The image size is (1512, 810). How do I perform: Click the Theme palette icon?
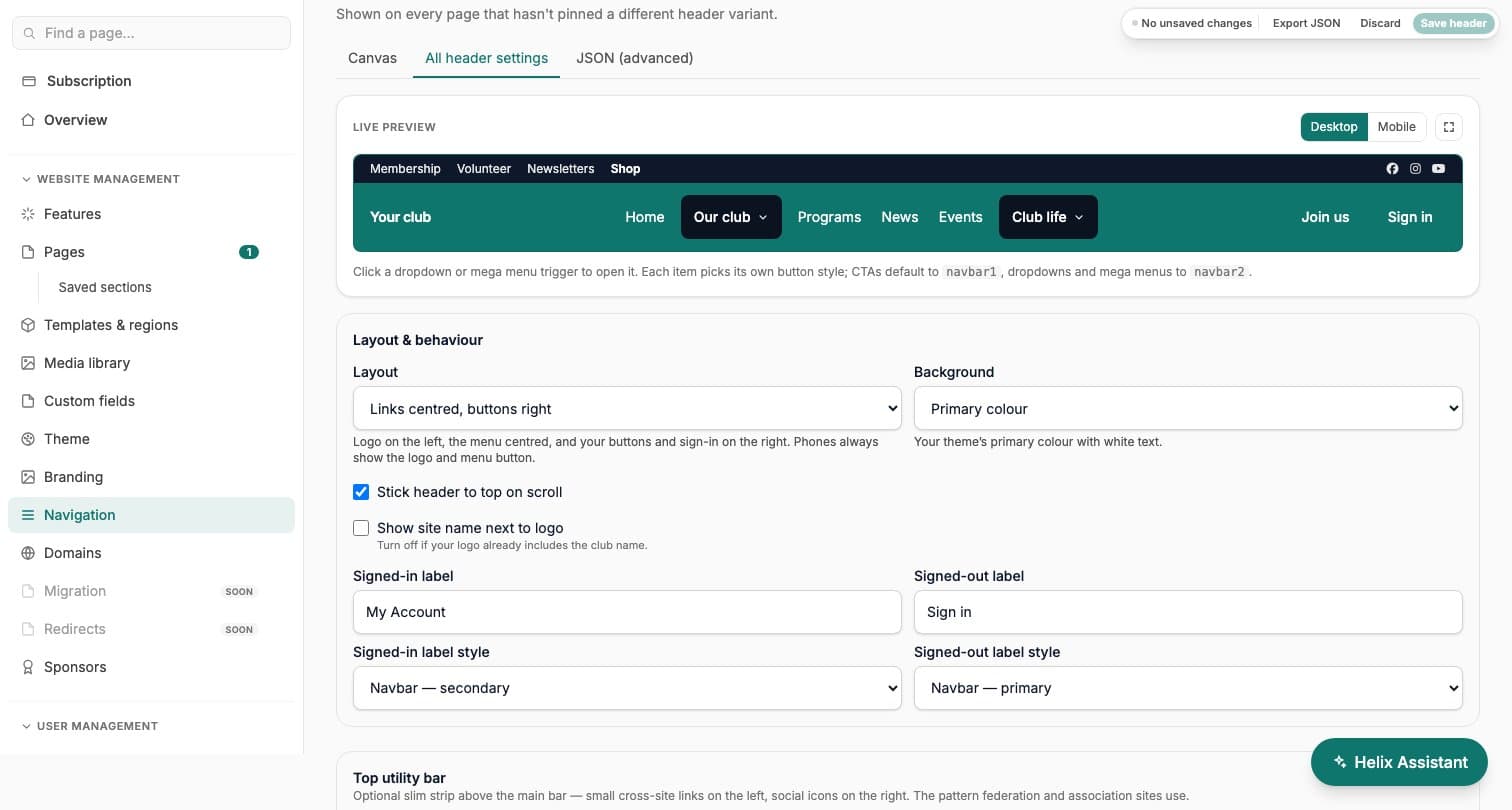[x=28, y=439]
